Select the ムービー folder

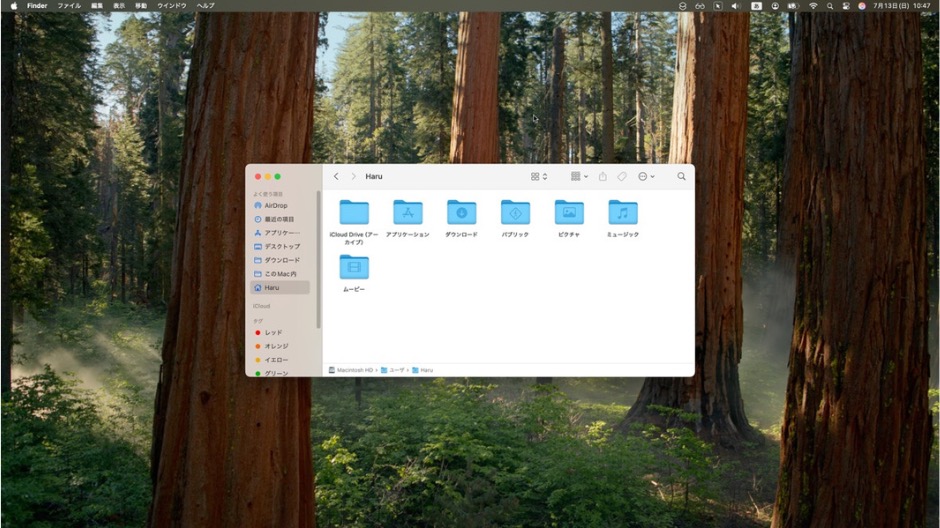(x=354, y=267)
